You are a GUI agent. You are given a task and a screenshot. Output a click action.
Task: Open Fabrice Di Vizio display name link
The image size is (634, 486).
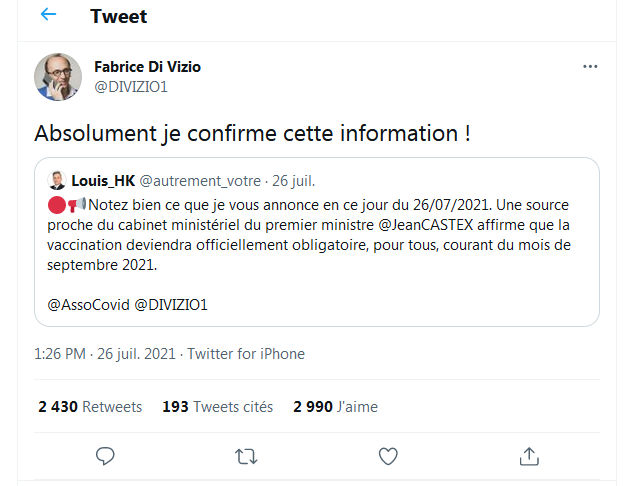pos(146,67)
